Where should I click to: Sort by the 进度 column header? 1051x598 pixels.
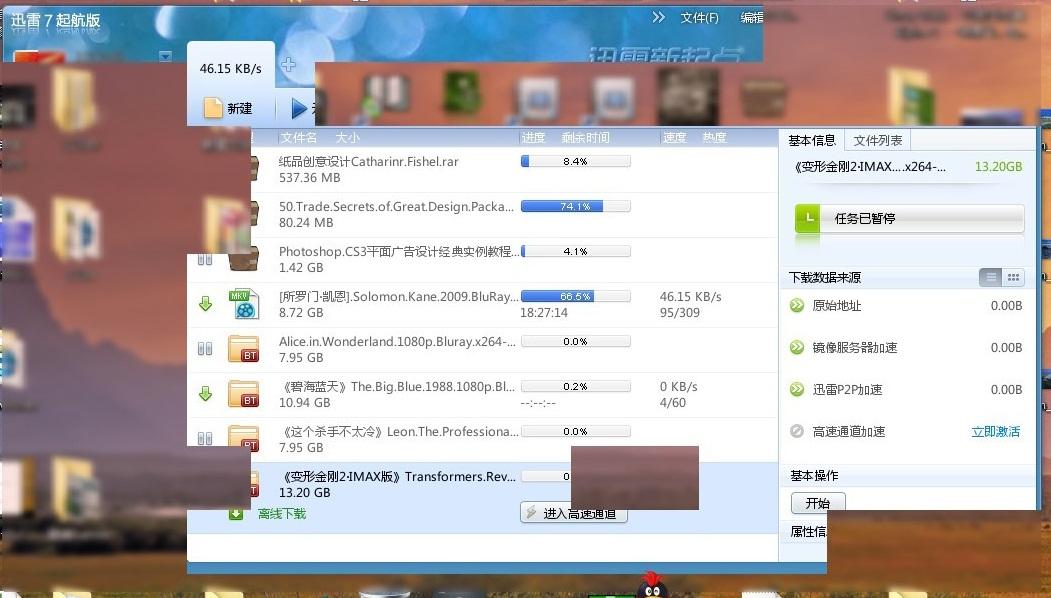coord(534,137)
